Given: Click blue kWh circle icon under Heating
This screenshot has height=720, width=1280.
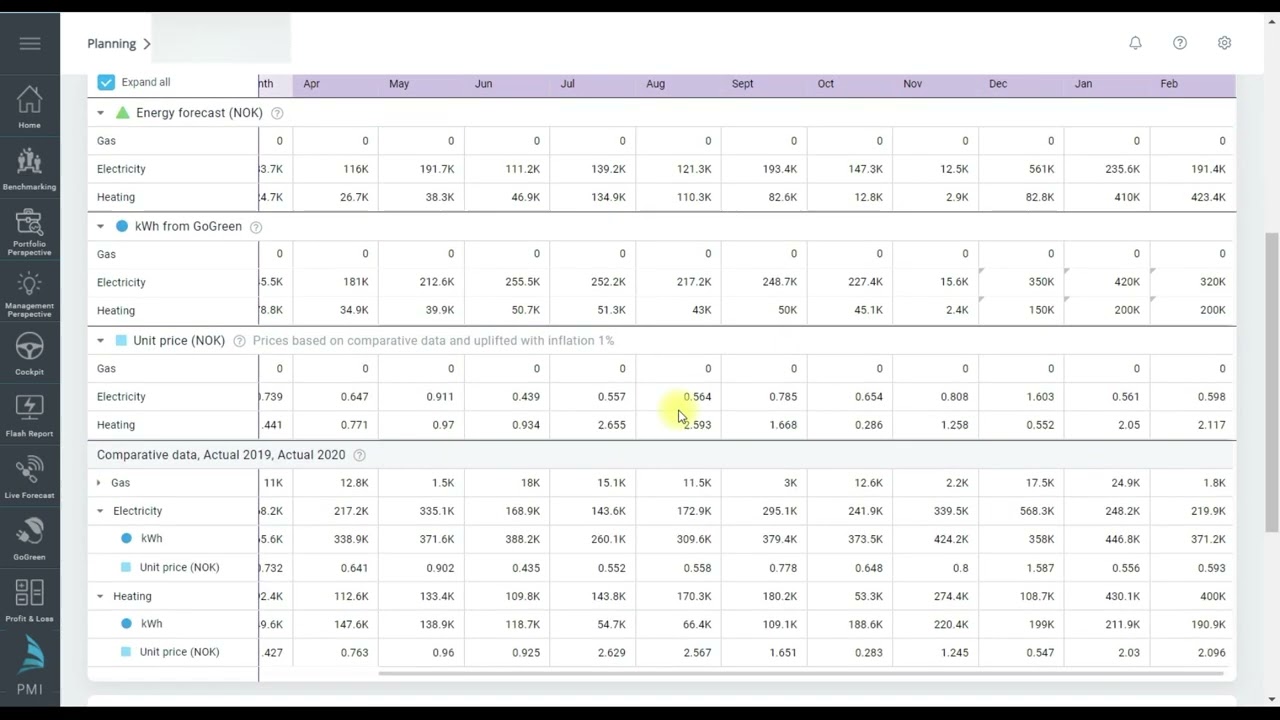Looking at the screenshot, I should (126, 623).
